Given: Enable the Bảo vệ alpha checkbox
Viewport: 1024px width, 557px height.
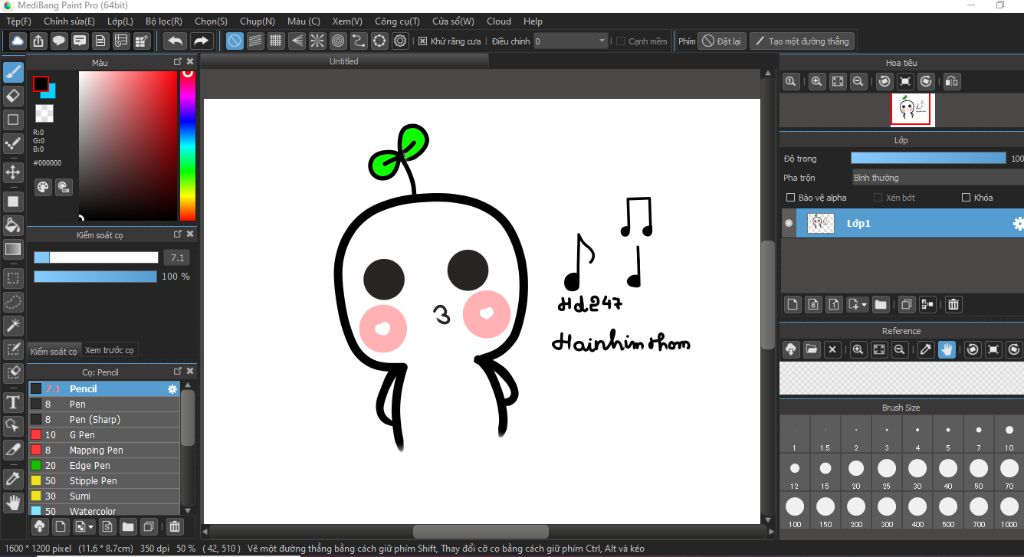Looking at the screenshot, I should click(791, 198).
